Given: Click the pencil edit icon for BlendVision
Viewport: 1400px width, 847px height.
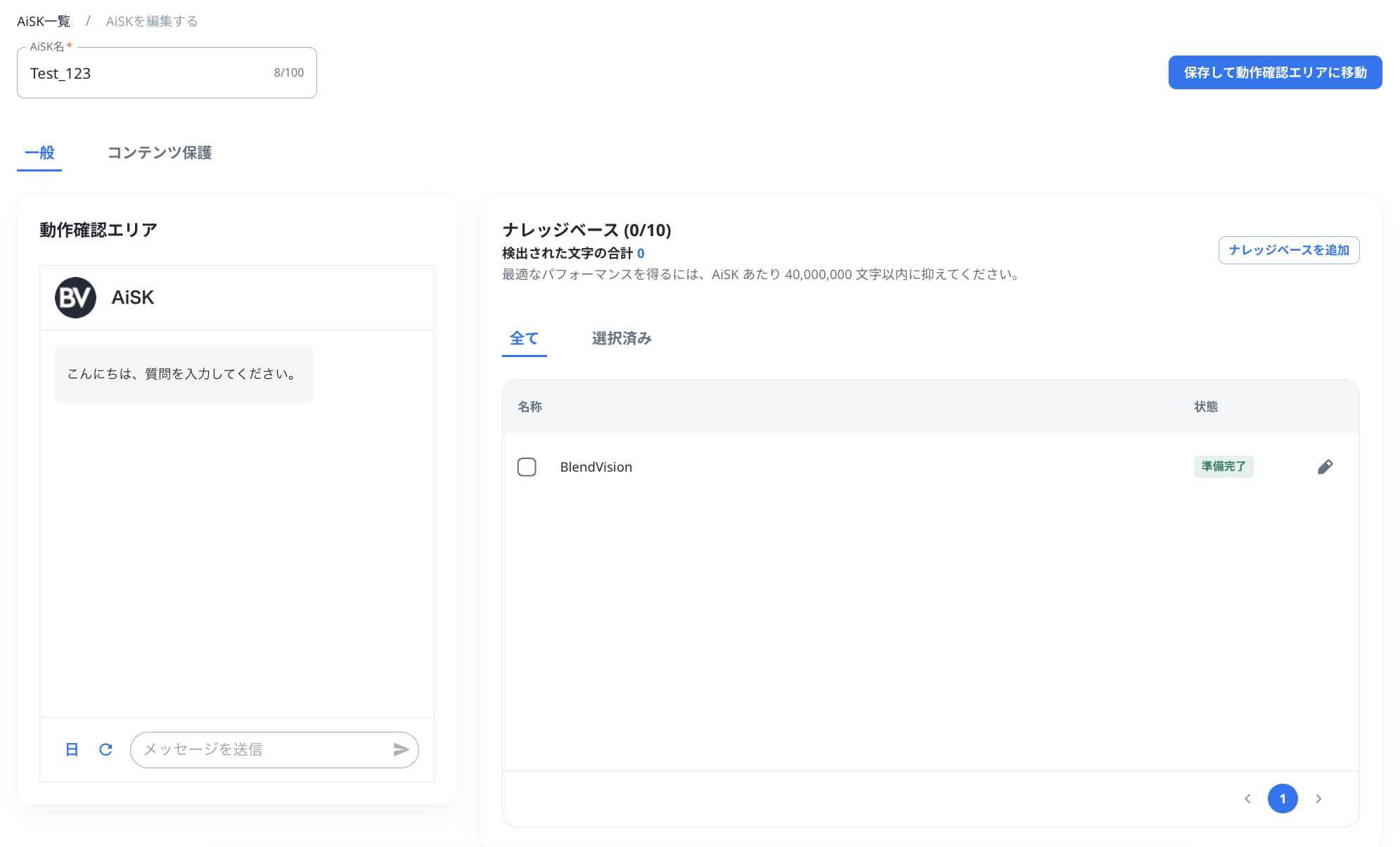Looking at the screenshot, I should (1325, 467).
